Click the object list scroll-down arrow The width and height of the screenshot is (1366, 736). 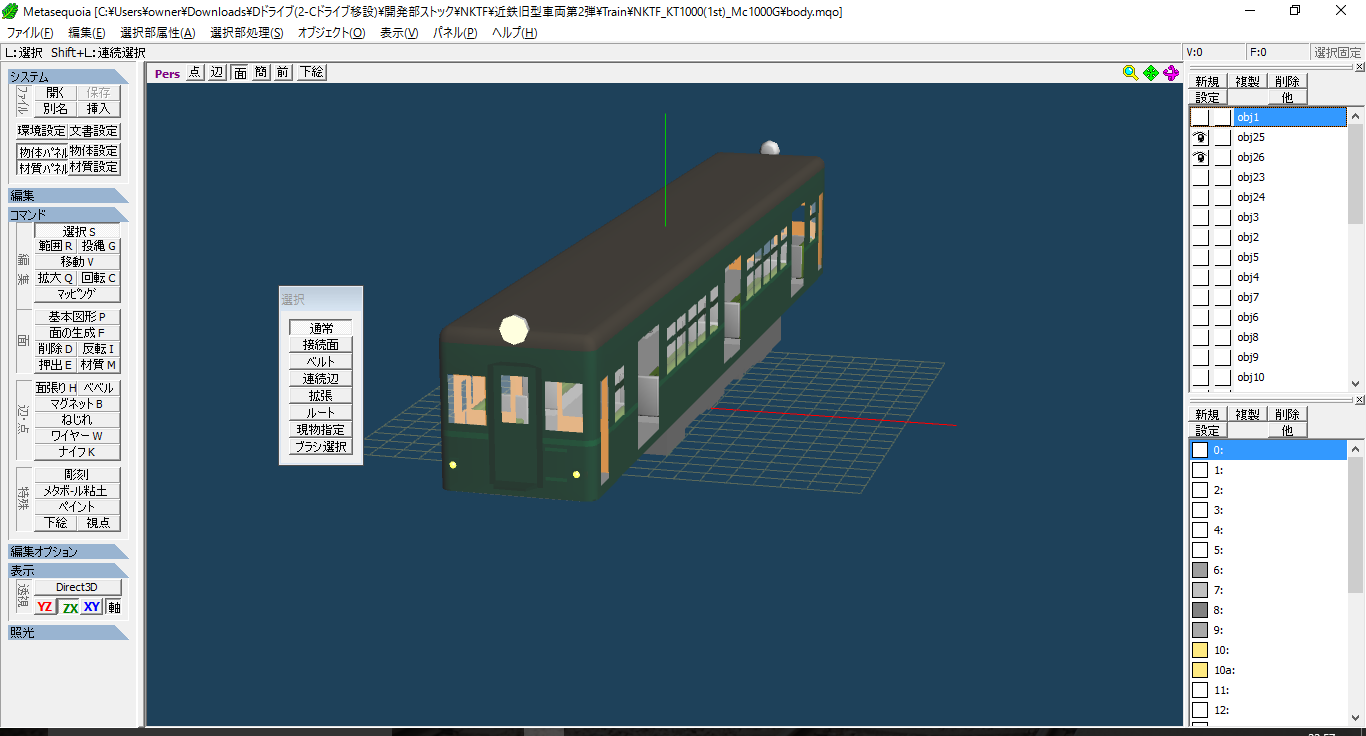[1356, 383]
